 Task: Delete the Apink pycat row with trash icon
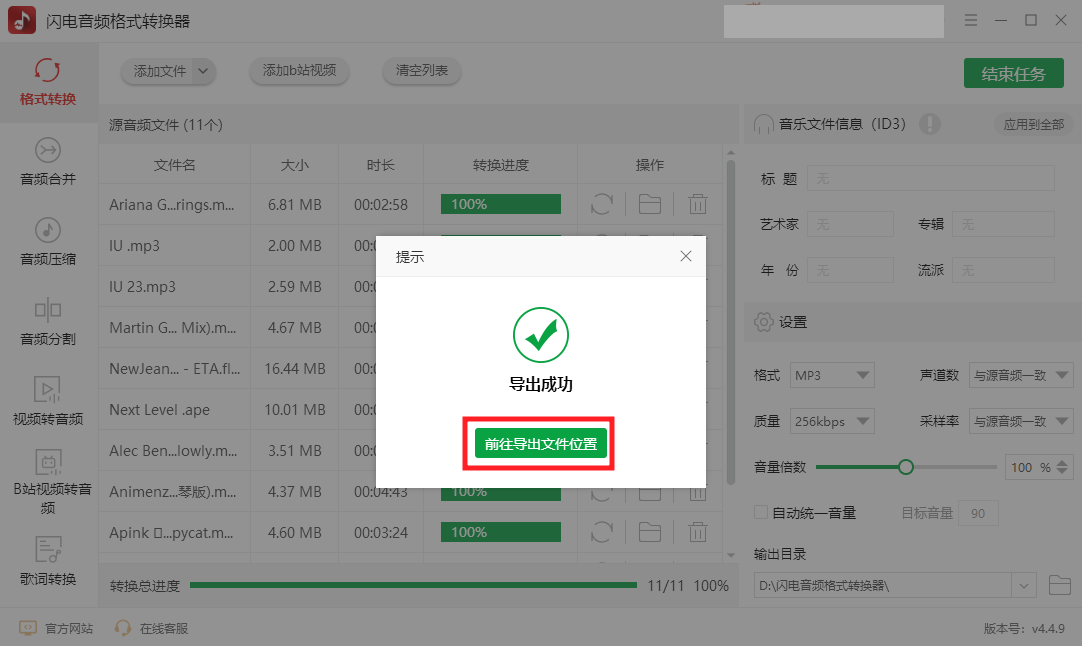(698, 532)
